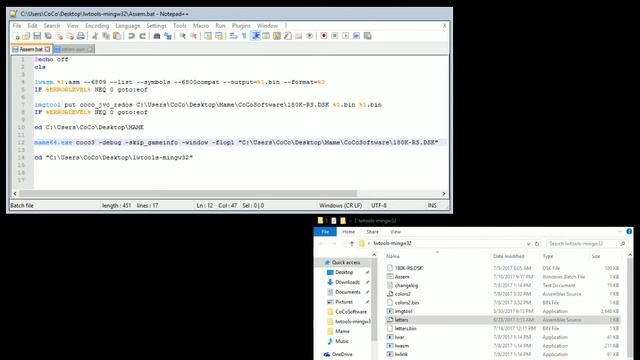Click the Search lwtools-mingw32 field

pos(586,244)
